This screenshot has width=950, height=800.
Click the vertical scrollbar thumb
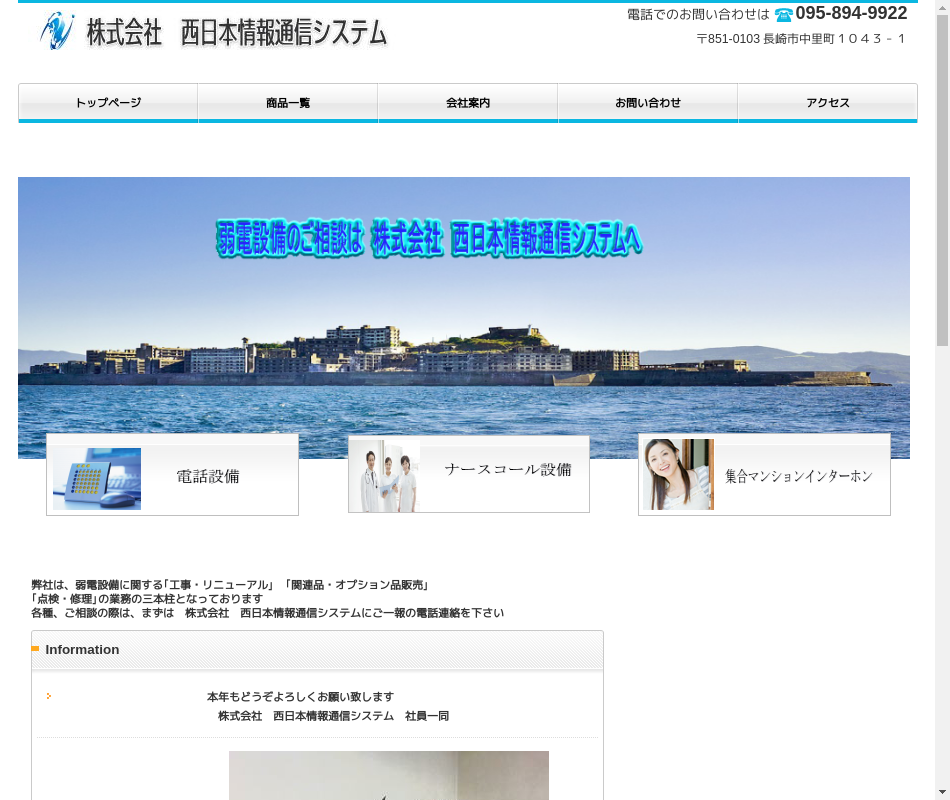point(942,180)
